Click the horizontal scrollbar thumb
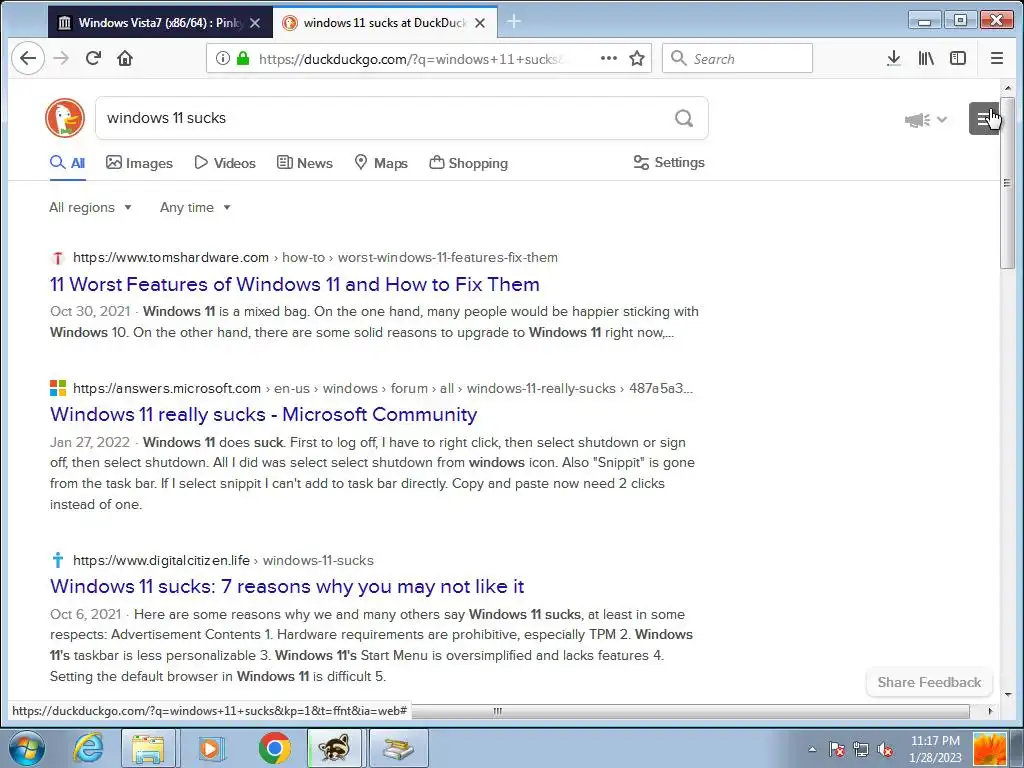 (690, 711)
